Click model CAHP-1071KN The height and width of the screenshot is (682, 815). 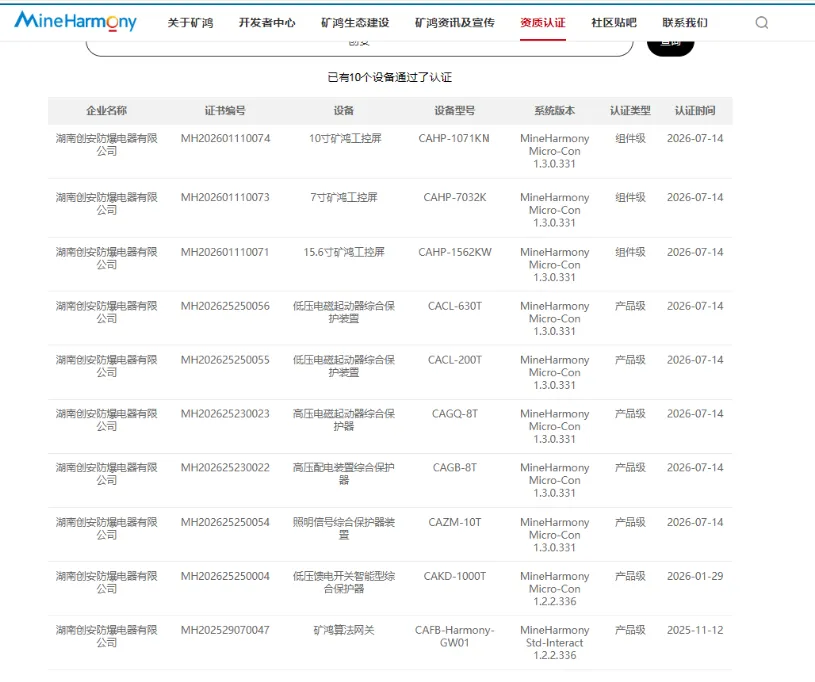point(454,138)
